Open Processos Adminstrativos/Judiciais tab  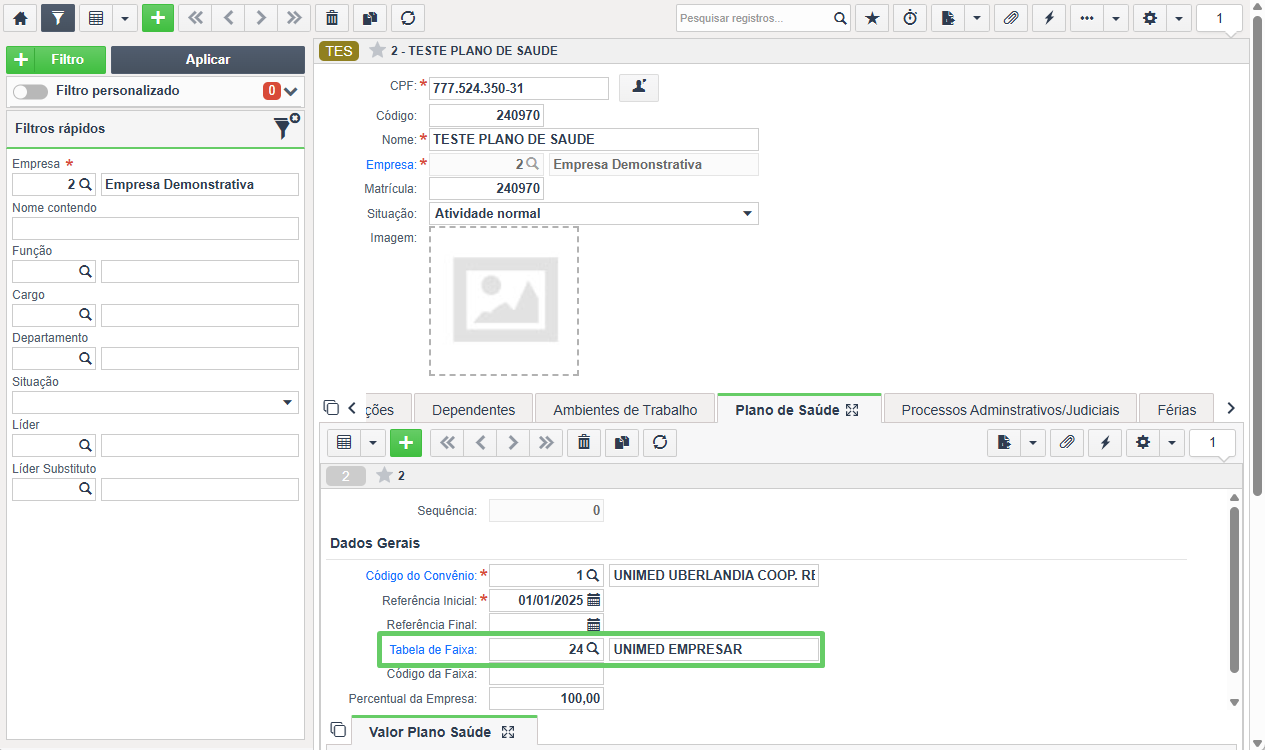(1010, 410)
